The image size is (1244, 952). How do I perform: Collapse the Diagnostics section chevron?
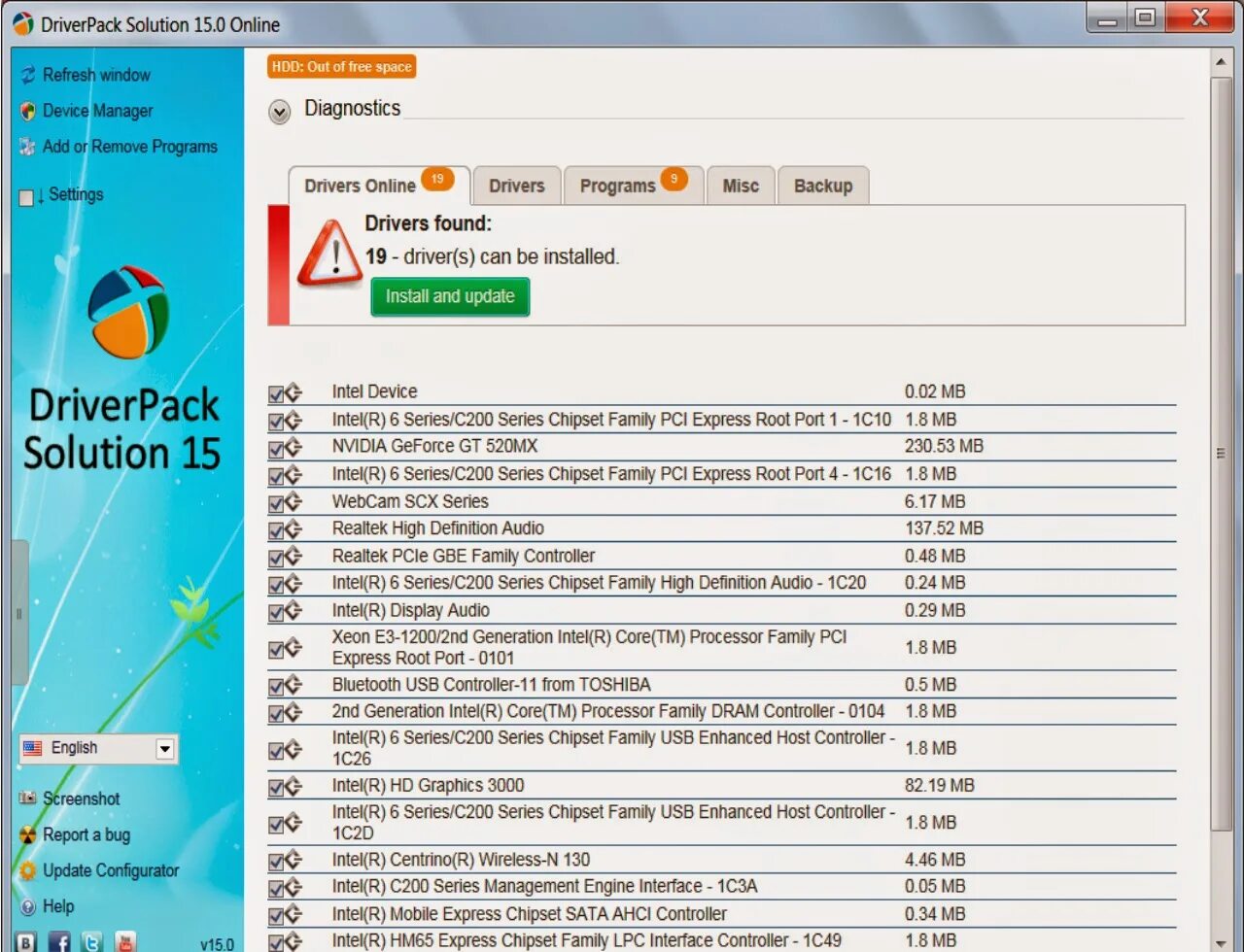click(x=280, y=112)
